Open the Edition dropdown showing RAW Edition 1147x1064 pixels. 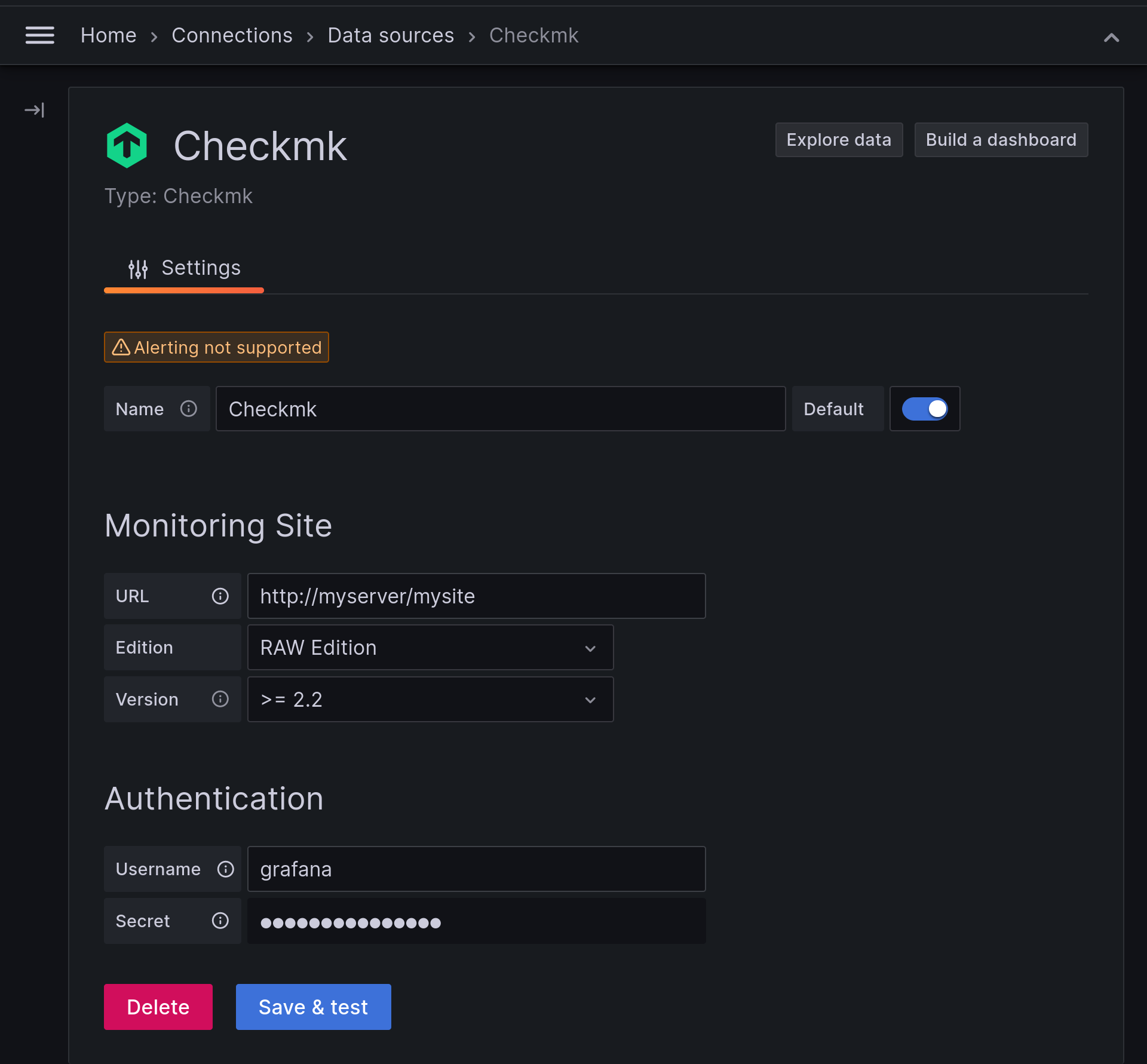pyautogui.click(x=430, y=648)
